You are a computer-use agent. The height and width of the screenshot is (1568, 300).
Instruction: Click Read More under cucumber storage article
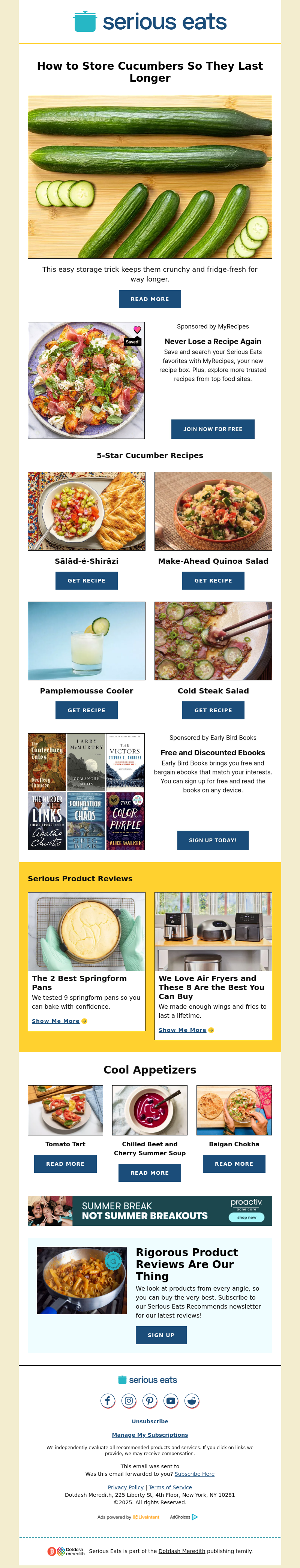coord(150,299)
